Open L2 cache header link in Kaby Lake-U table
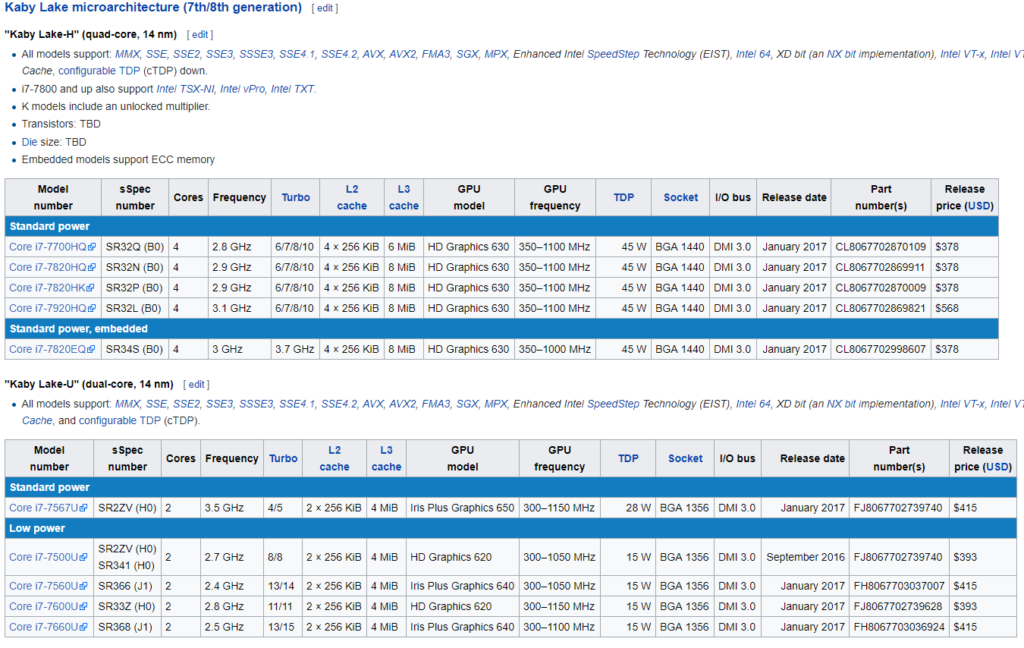1024x648 pixels. pyautogui.click(x=334, y=459)
